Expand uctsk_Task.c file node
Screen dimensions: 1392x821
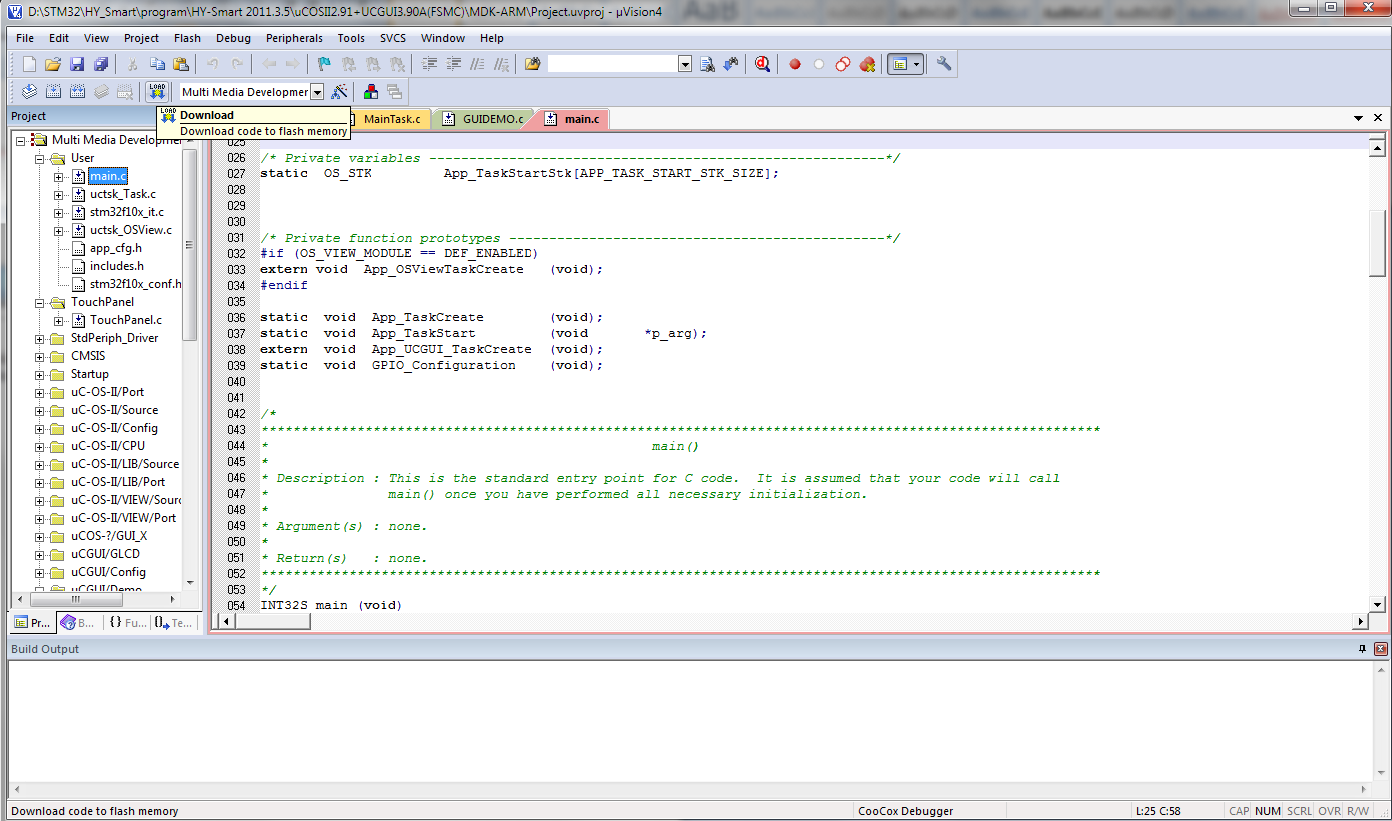click(59, 194)
